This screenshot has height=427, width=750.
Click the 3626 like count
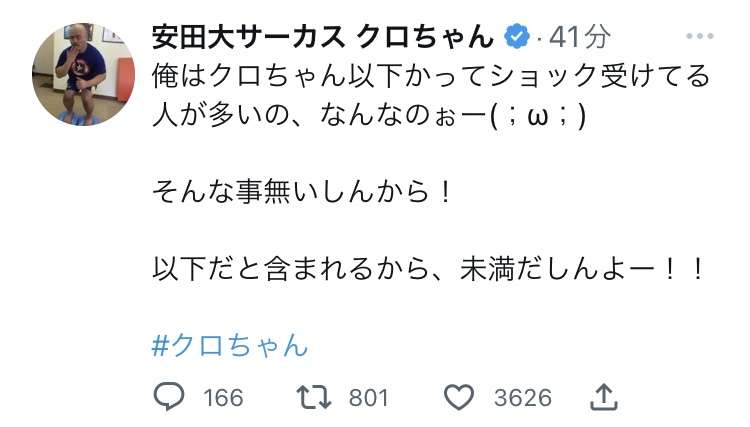(522, 398)
